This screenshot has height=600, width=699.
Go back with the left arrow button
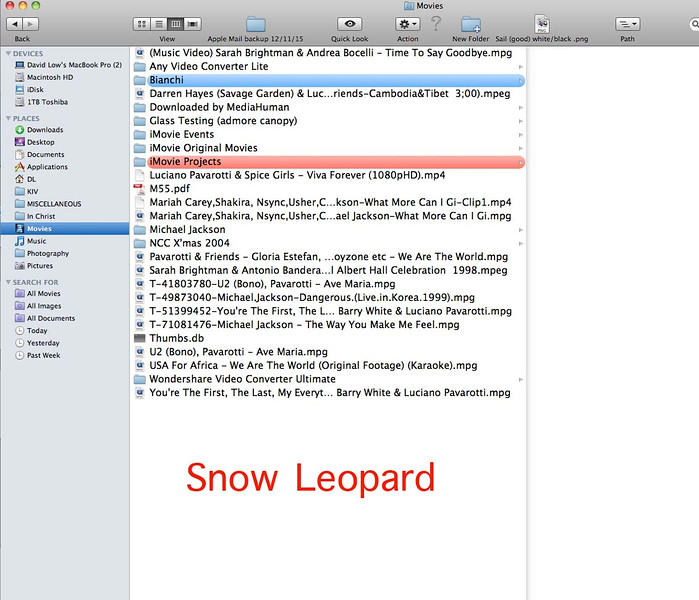point(15,24)
